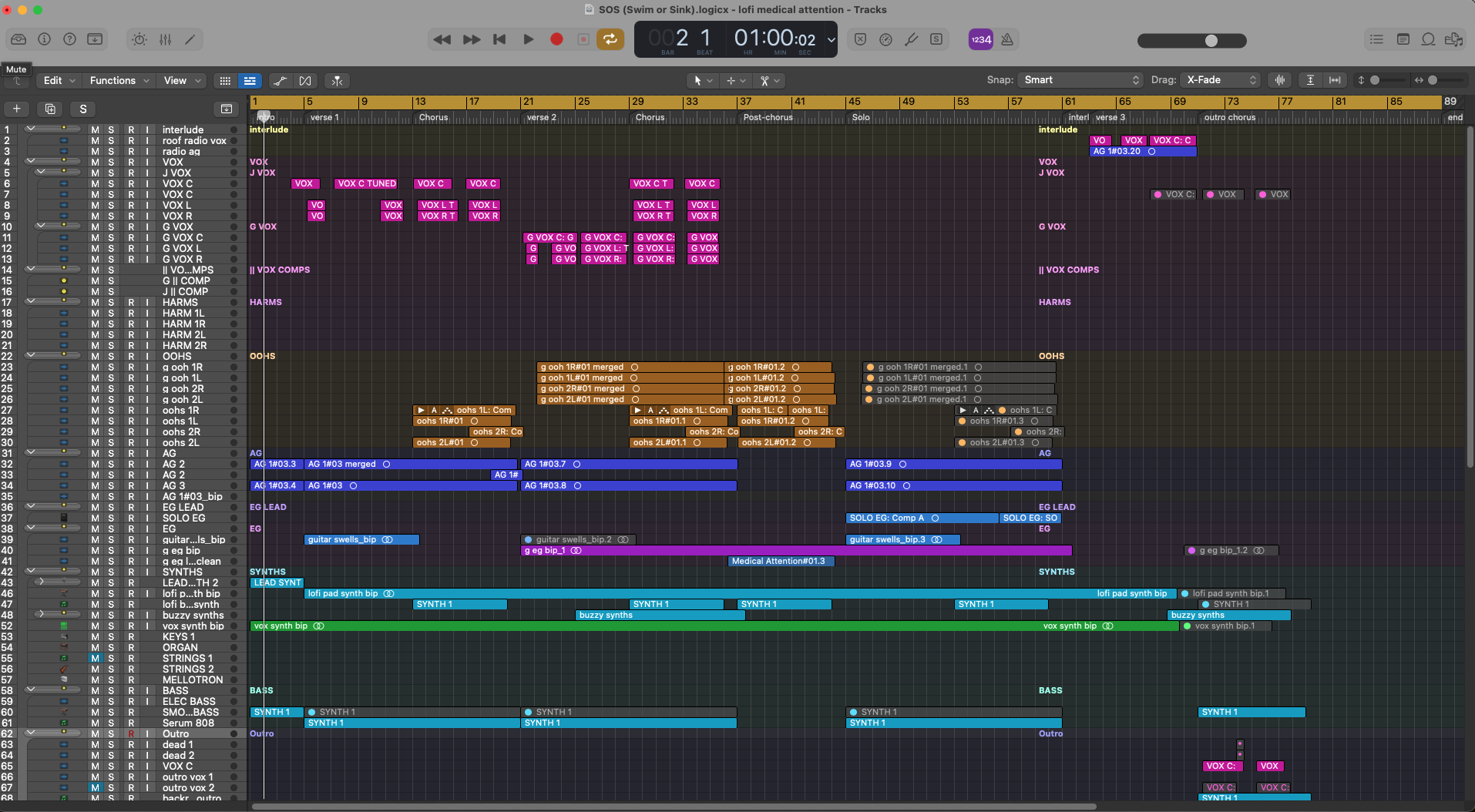Click the red Record button
Screen dimensions: 1475x812
coord(556,39)
